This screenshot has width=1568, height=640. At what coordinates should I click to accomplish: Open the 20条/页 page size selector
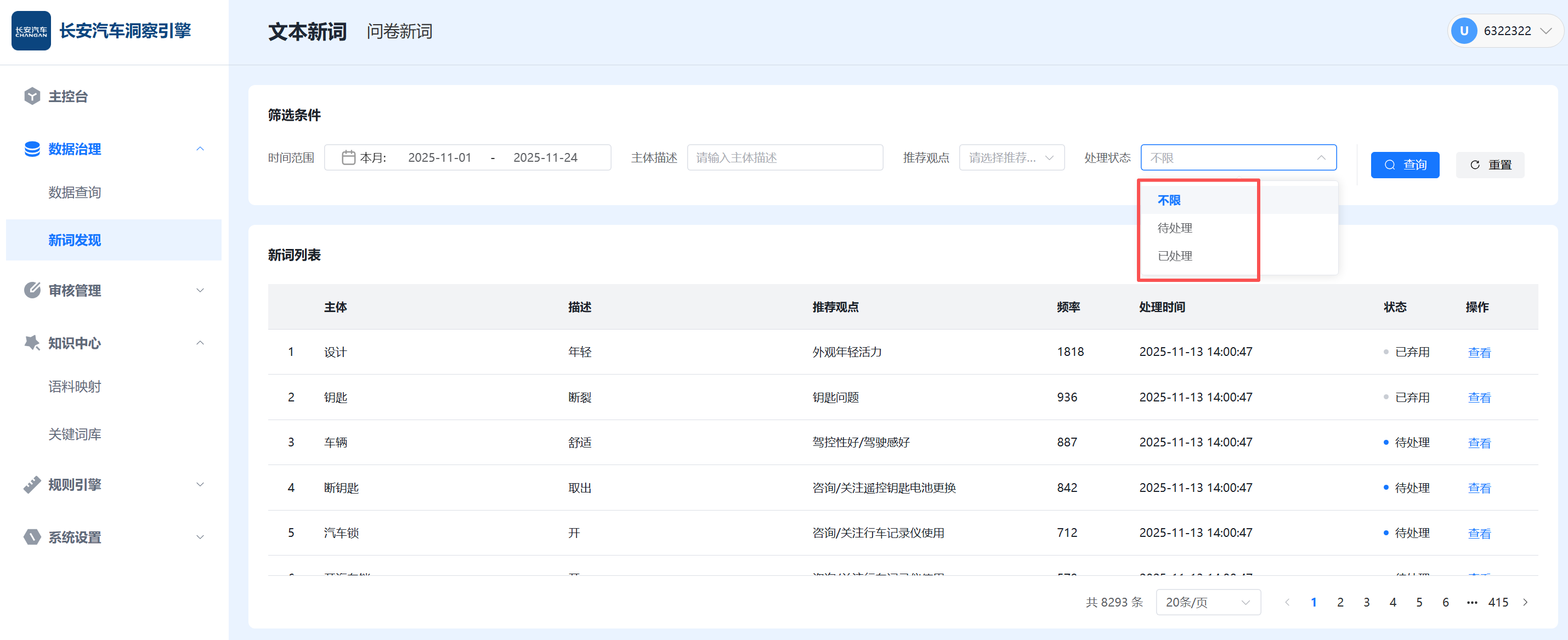[x=1208, y=602]
